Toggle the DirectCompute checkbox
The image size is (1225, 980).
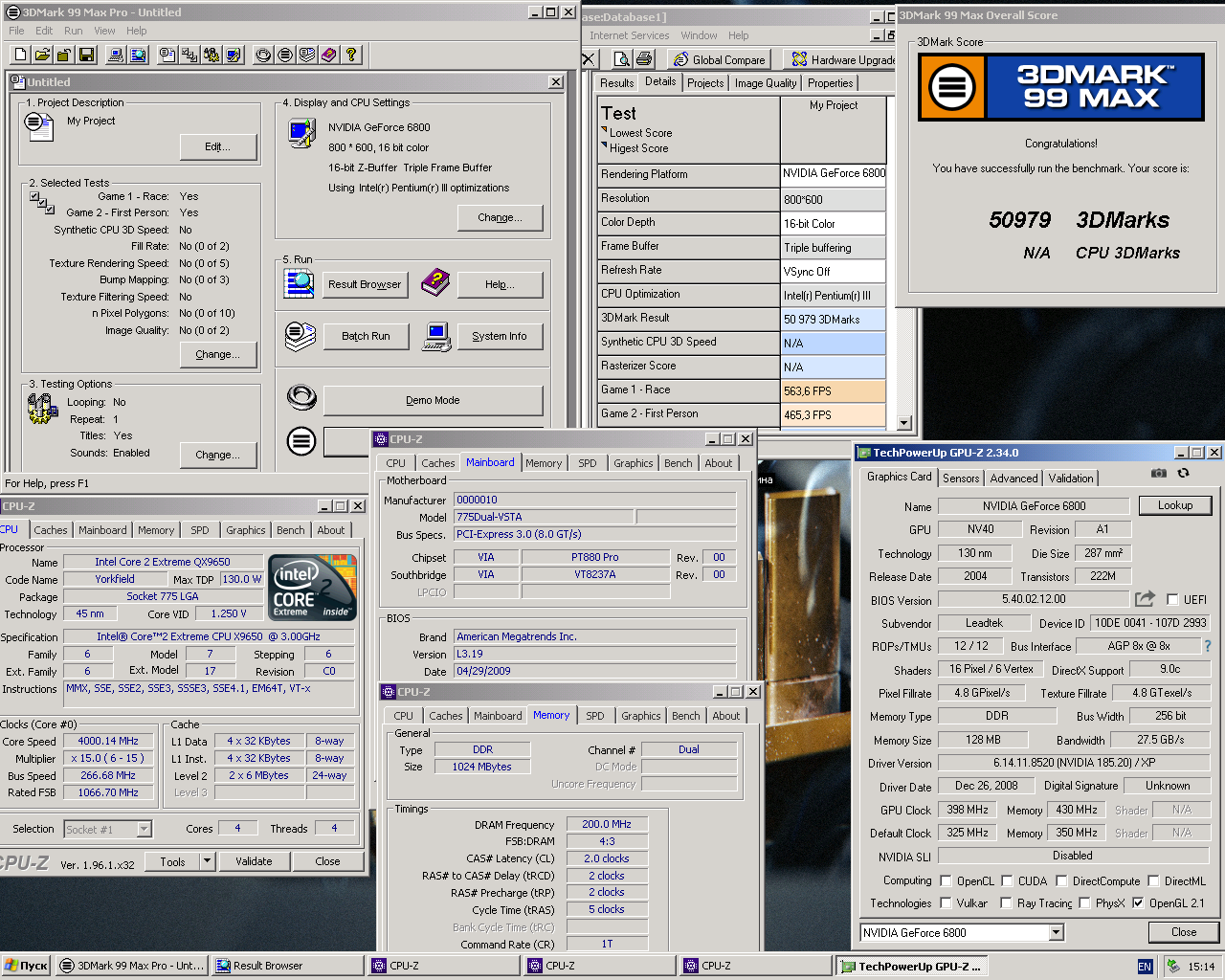coord(1061,881)
